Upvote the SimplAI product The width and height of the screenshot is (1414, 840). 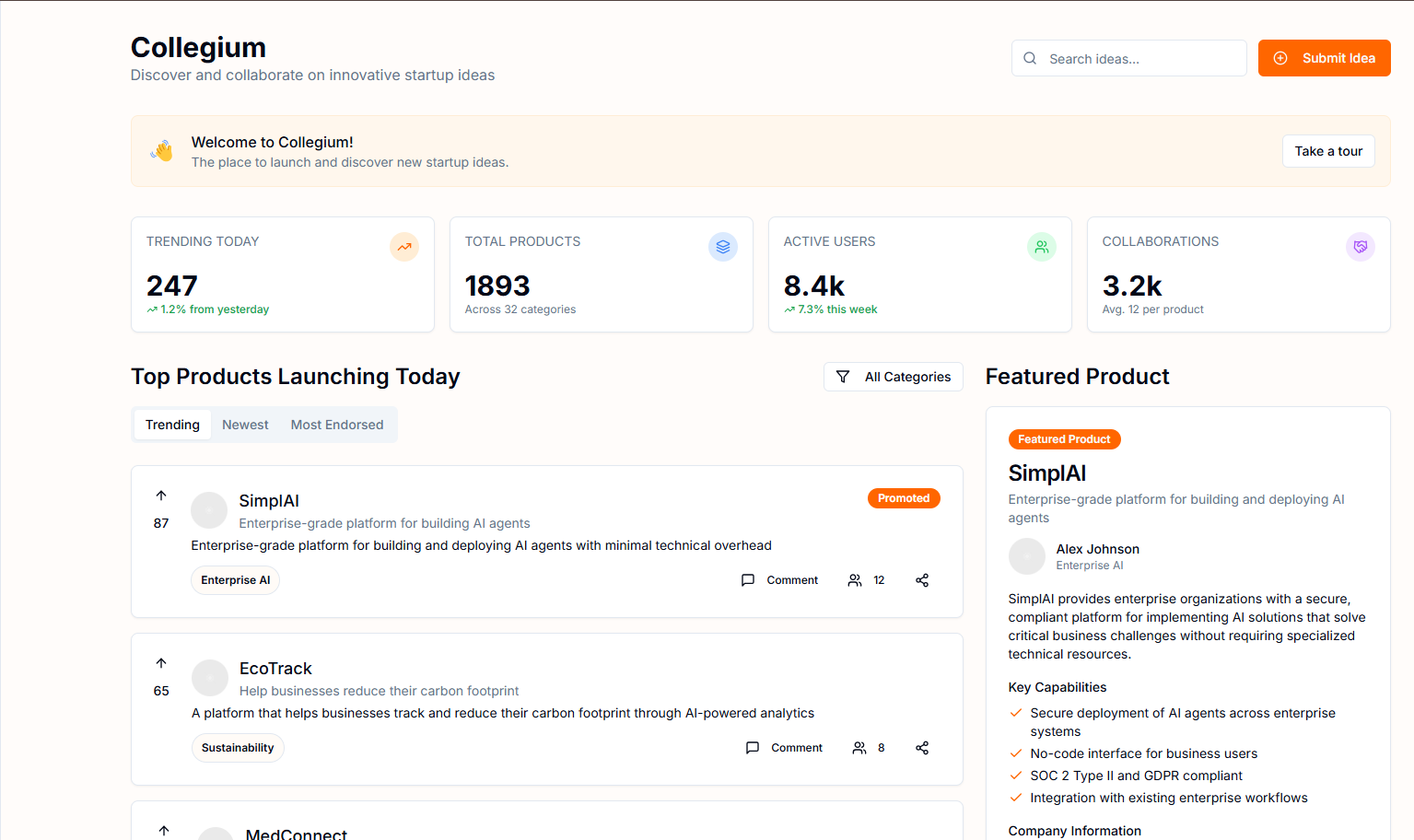161,496
